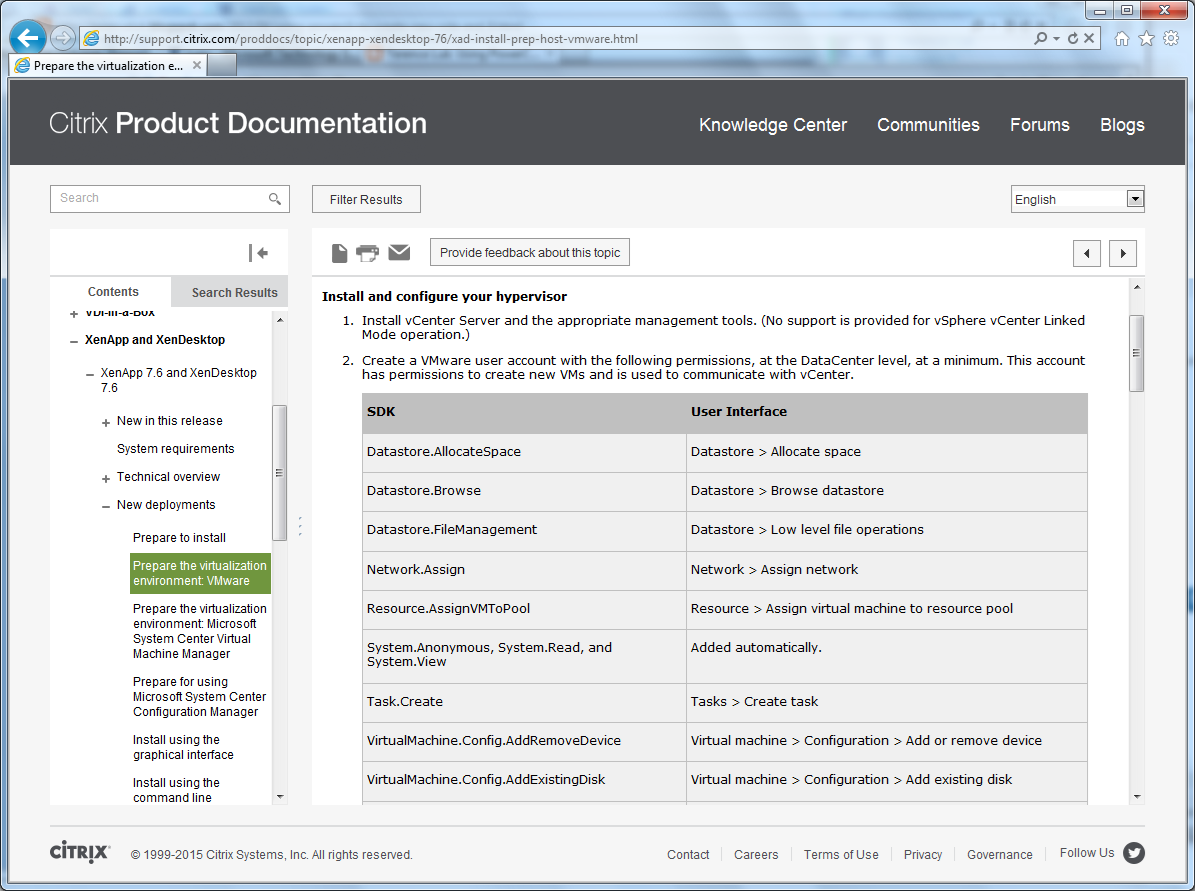Screen dimensions: 1195x891
Task: Click the Citrix logo in footer
Action: [x=80, y=851]
